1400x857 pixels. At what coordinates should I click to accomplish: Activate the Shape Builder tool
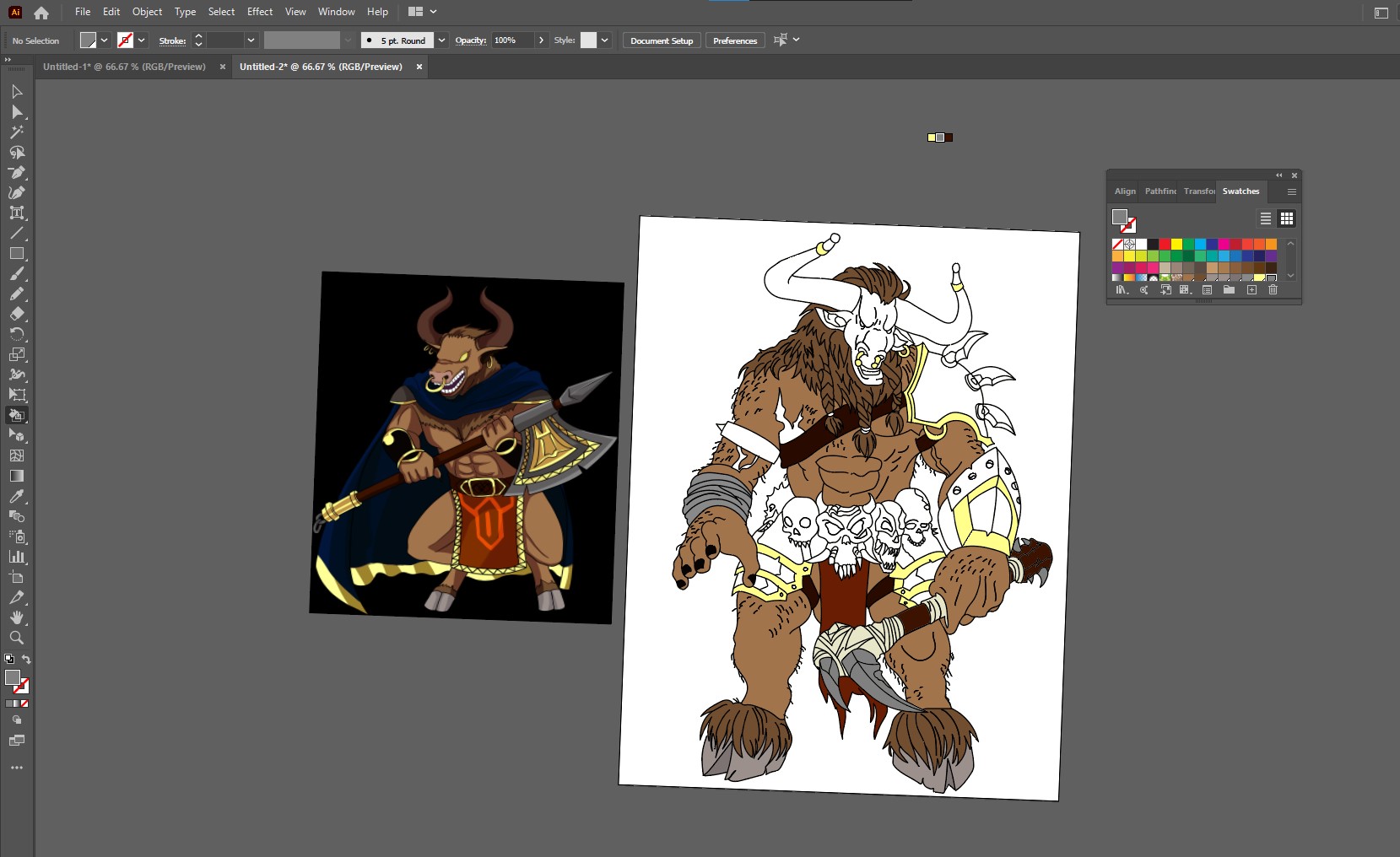point(17,415)
